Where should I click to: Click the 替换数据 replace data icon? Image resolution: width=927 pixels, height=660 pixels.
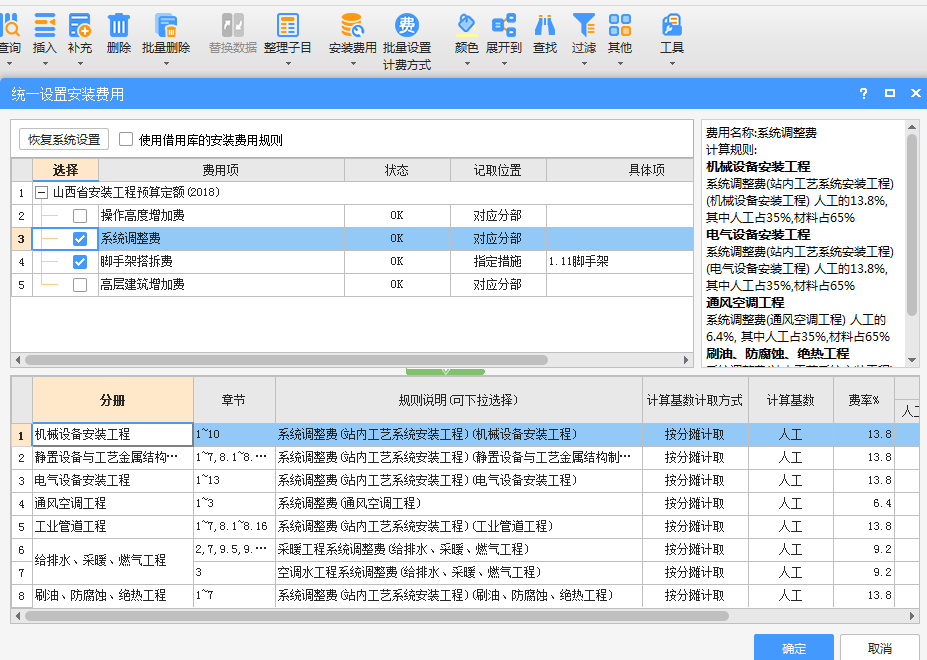(x=232, y=25)
